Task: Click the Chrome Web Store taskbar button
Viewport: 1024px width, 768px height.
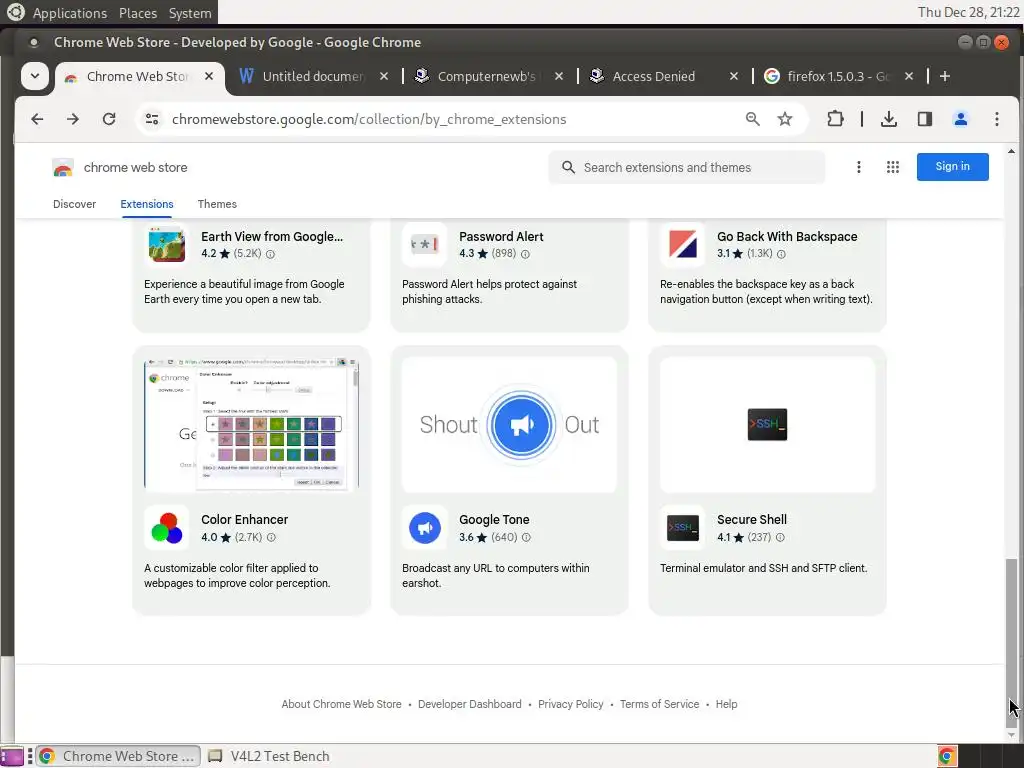Action: [x=118, y=756]
